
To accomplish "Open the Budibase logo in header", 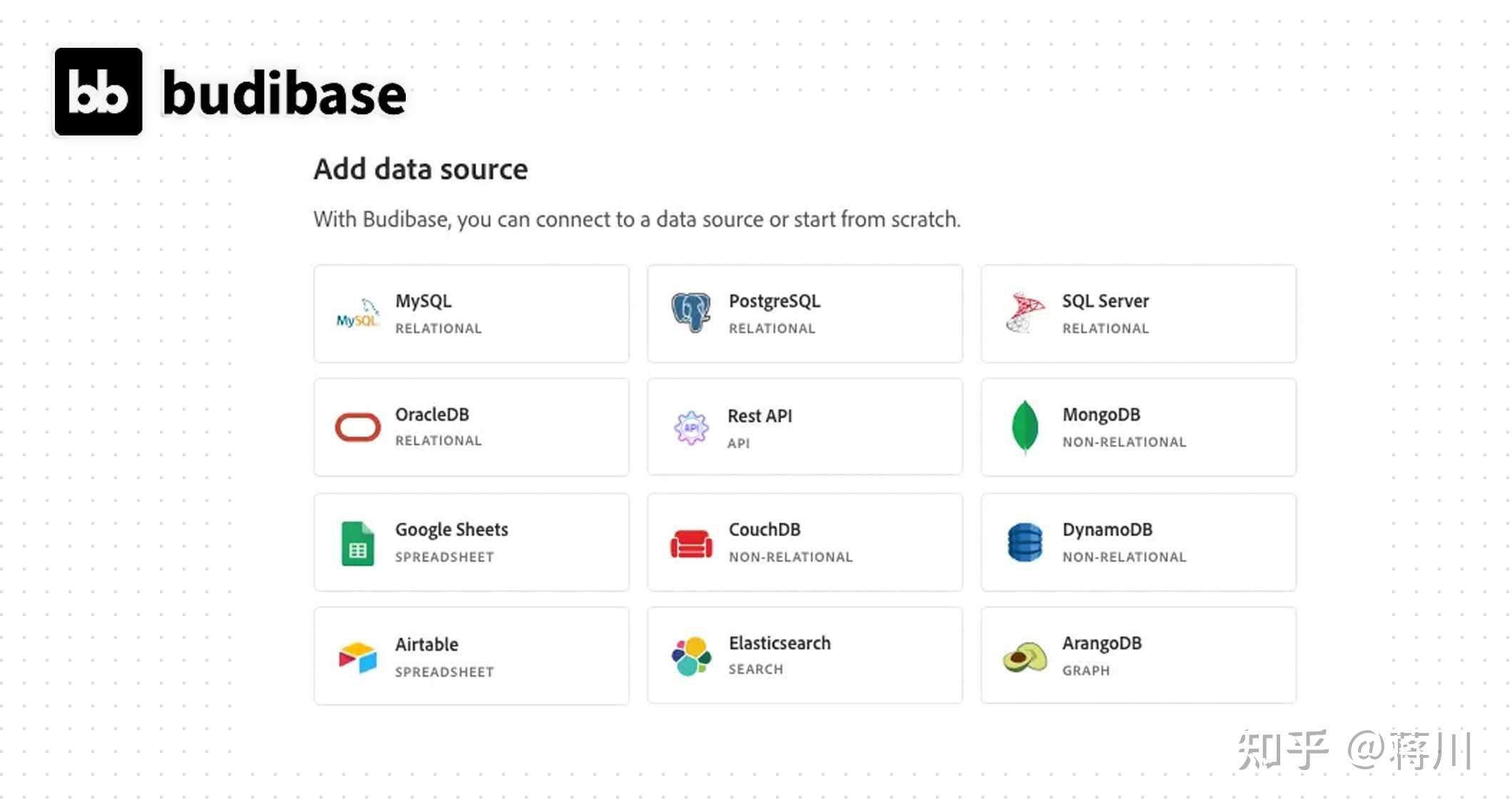I will (x=98, y=92).
